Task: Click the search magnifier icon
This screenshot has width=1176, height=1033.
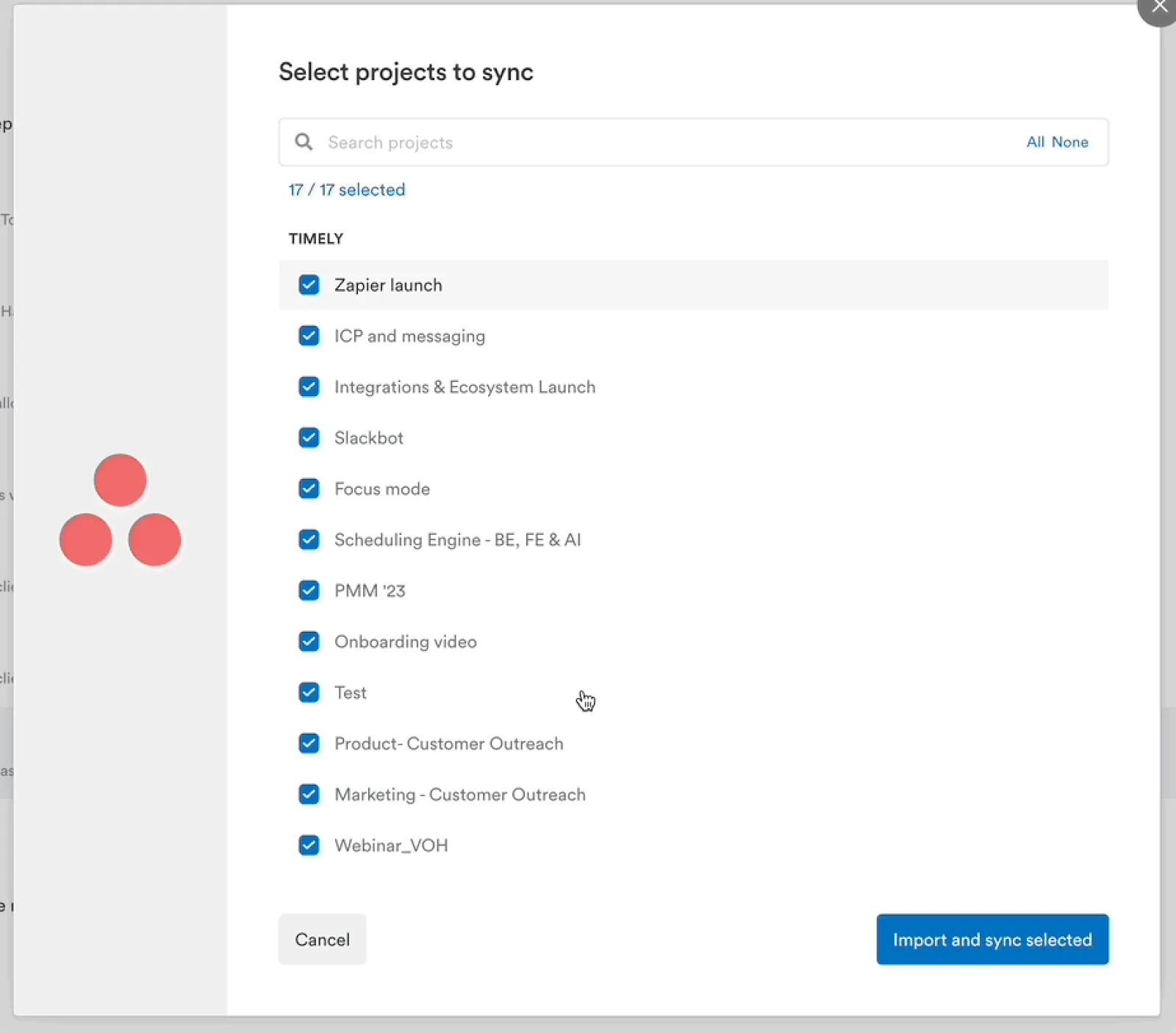Action: (304, 142)
